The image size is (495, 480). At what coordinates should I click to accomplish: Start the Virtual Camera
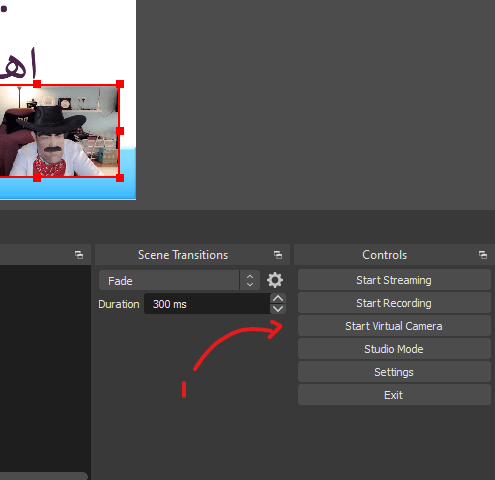[x=394, y=326]
